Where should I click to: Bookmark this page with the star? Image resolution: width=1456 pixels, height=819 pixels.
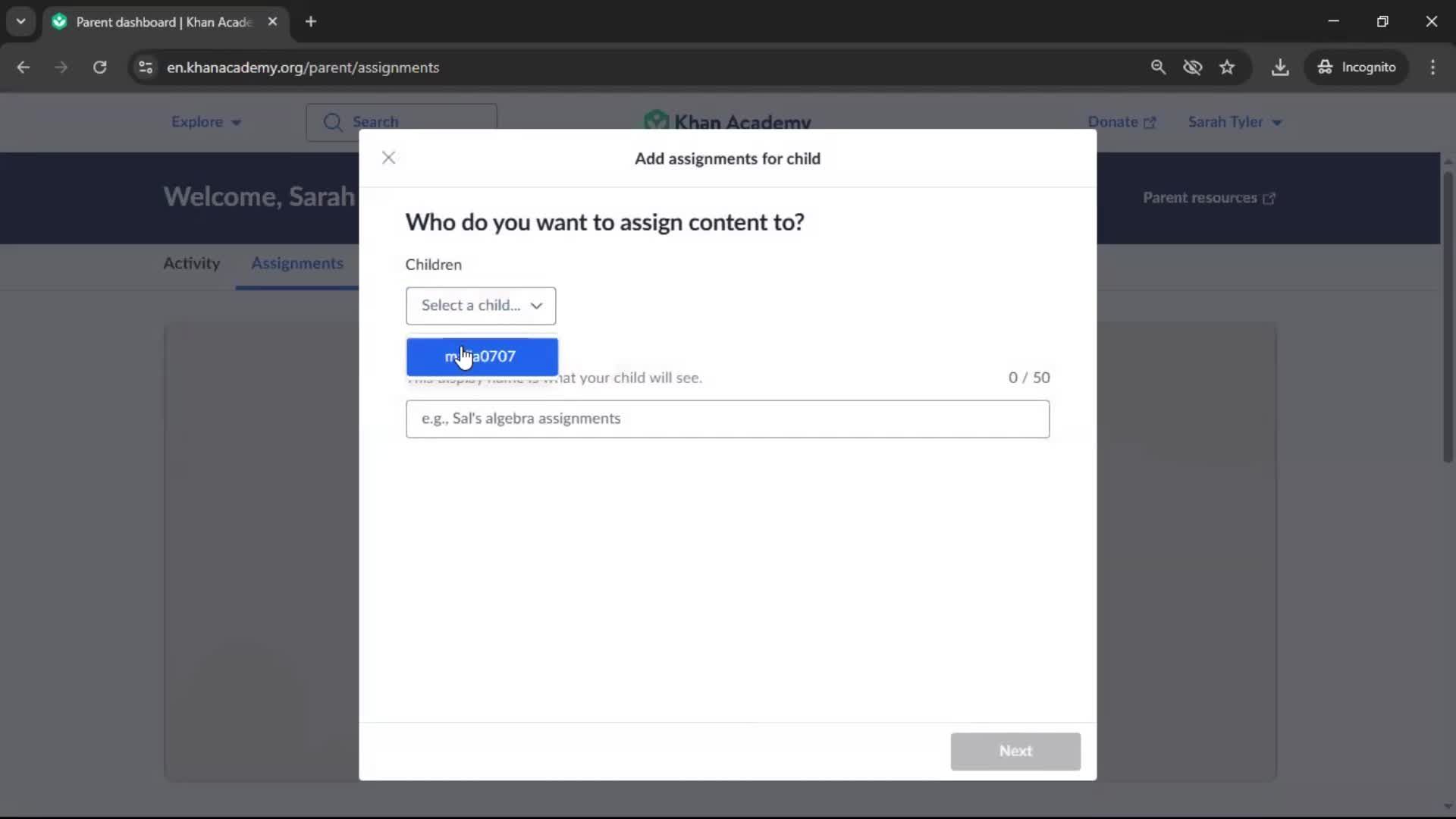pyautogui.click(x=1227, y=67)
